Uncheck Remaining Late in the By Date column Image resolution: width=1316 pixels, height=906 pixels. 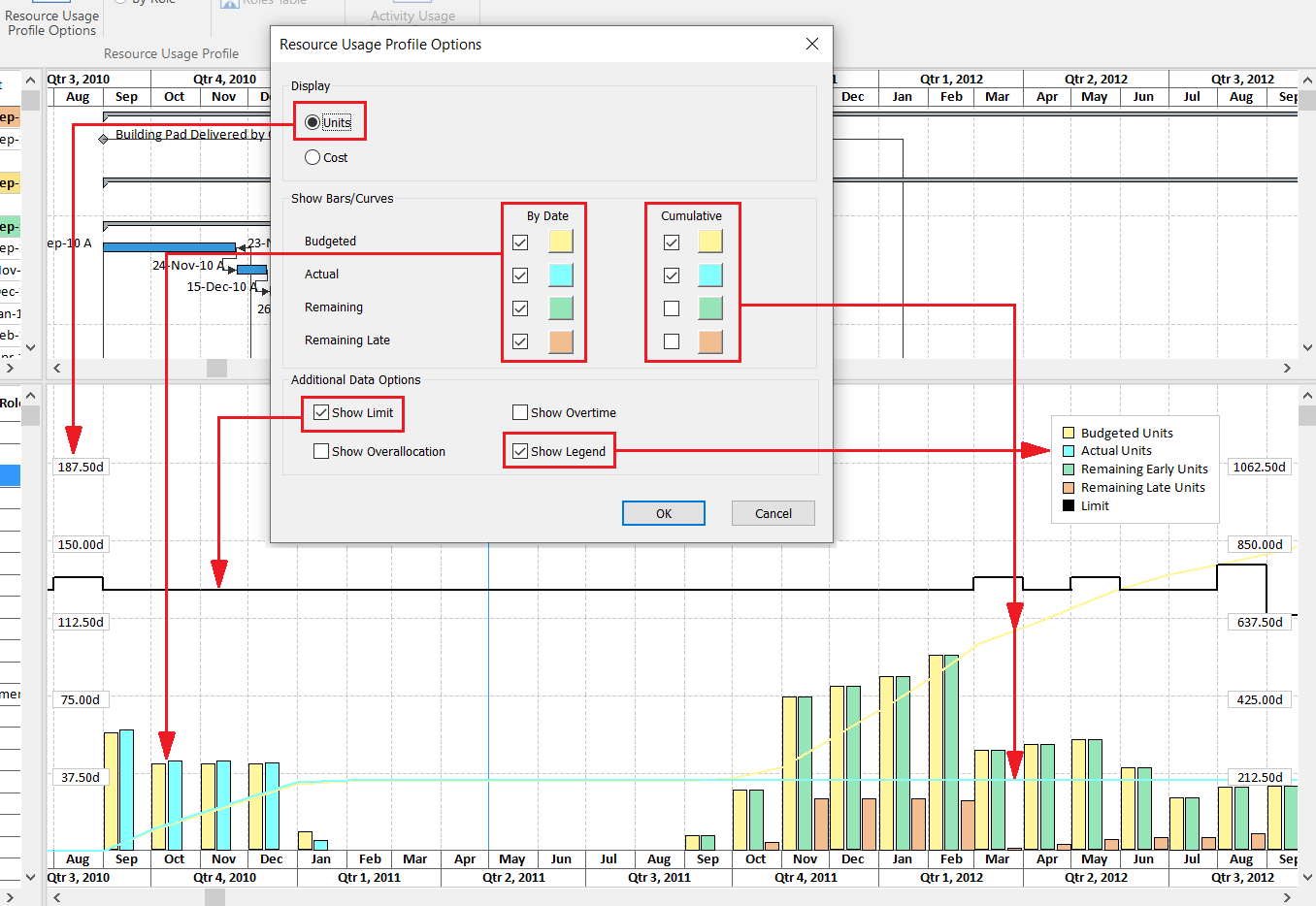(x=520, y=340)
